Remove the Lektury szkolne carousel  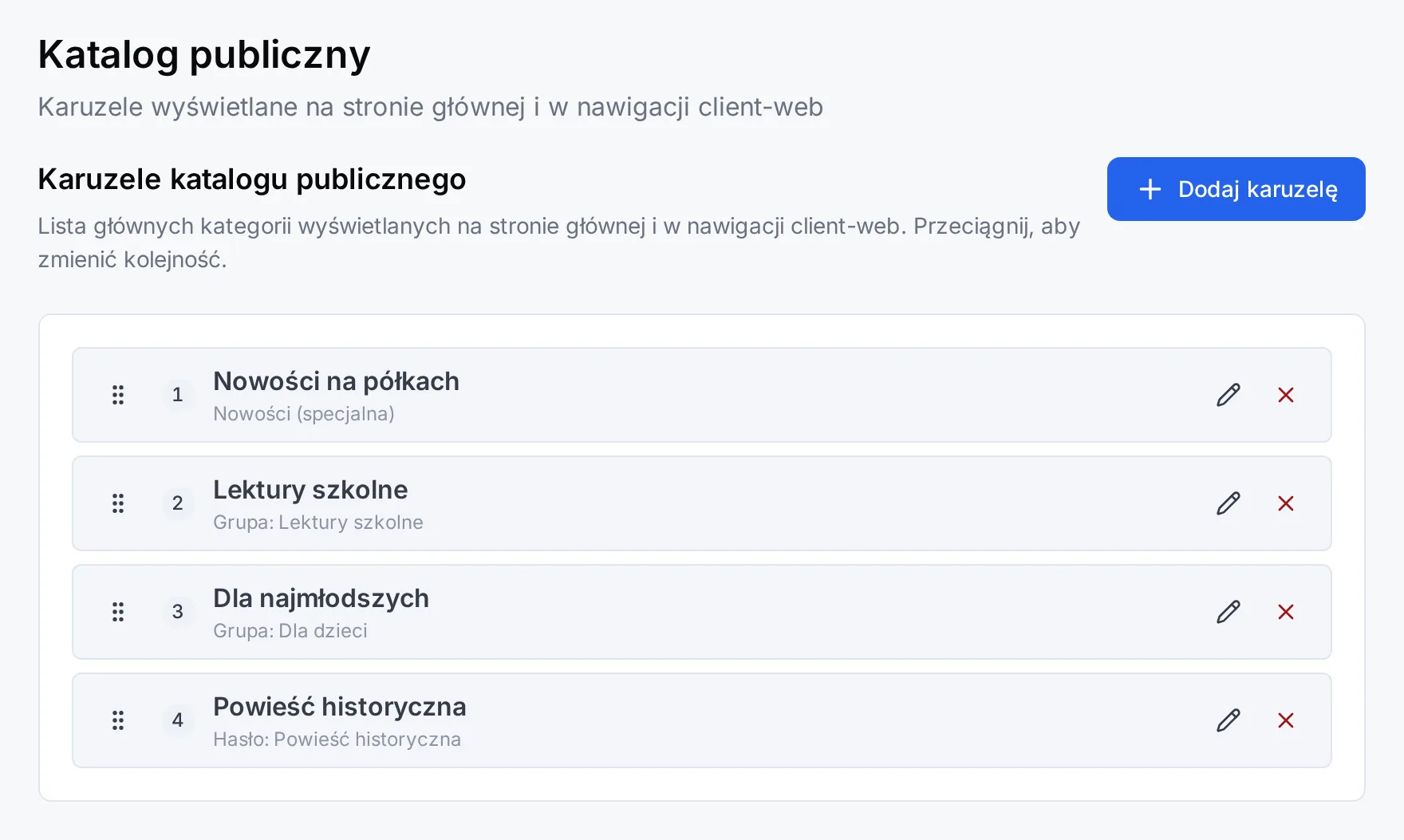click(x=1286, y=503)
